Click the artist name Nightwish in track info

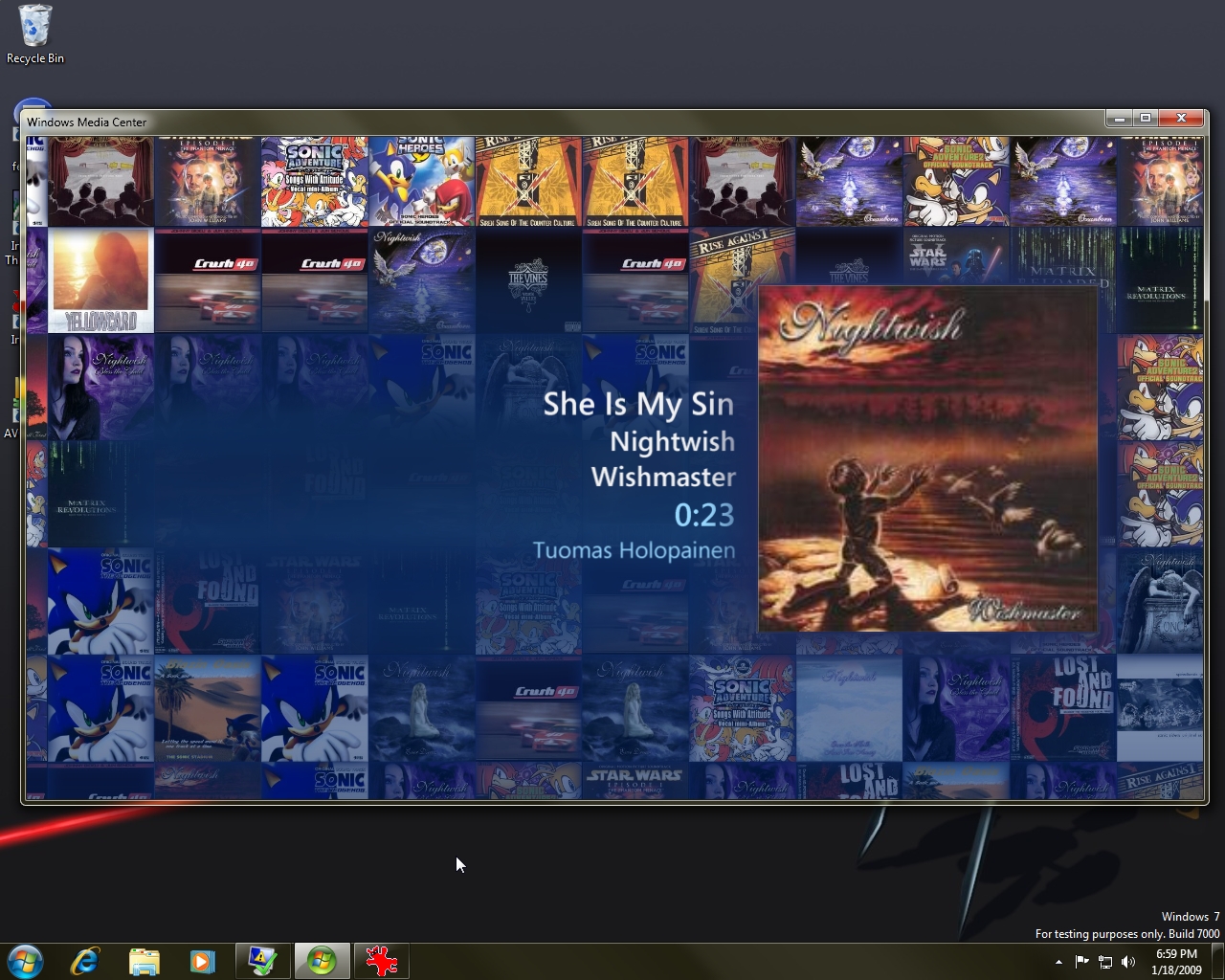point(673,441)
